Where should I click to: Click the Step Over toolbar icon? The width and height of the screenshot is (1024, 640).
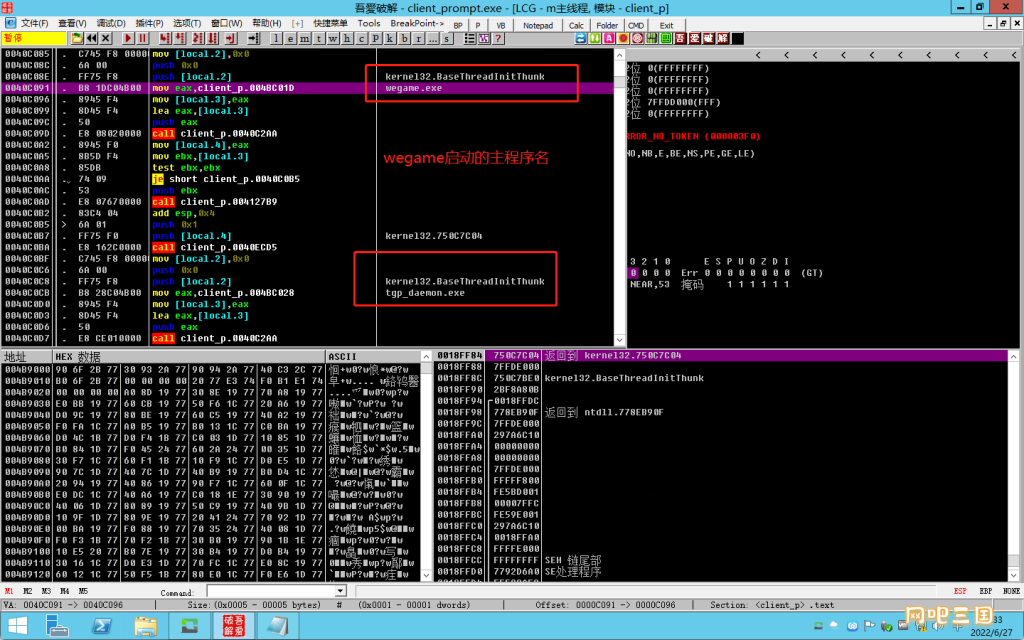(180, 39)
